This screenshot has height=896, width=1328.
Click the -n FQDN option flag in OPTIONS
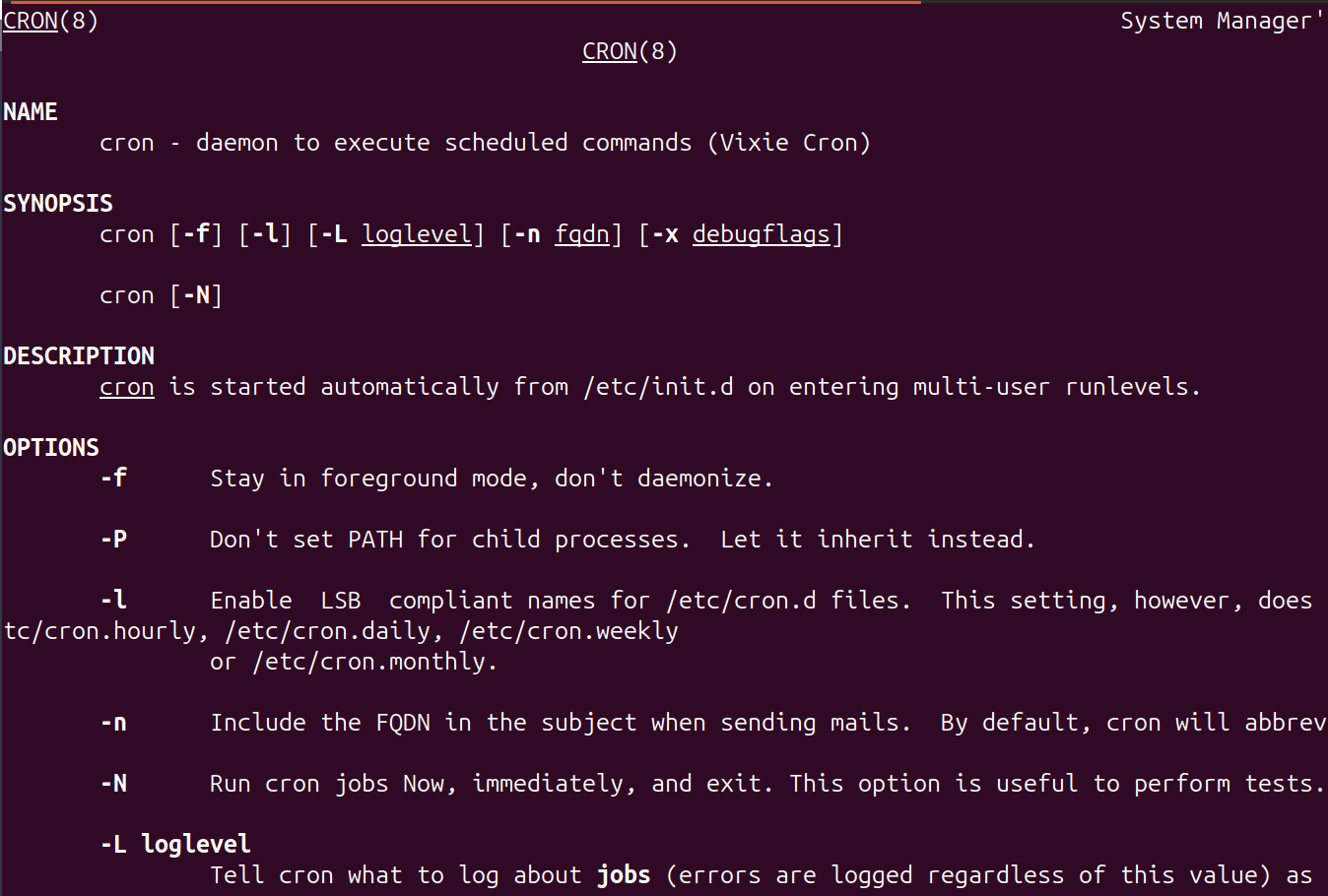[x=113, y=723]
